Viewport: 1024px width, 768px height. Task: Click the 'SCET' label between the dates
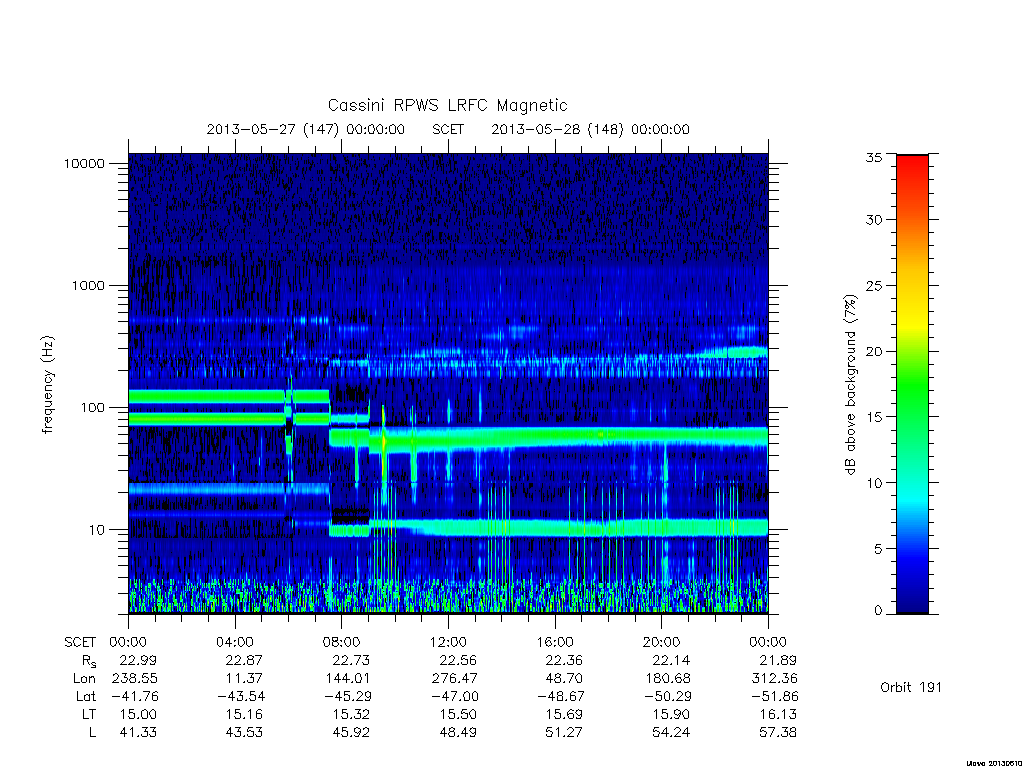pyautogui.click(x=448, y=129)
